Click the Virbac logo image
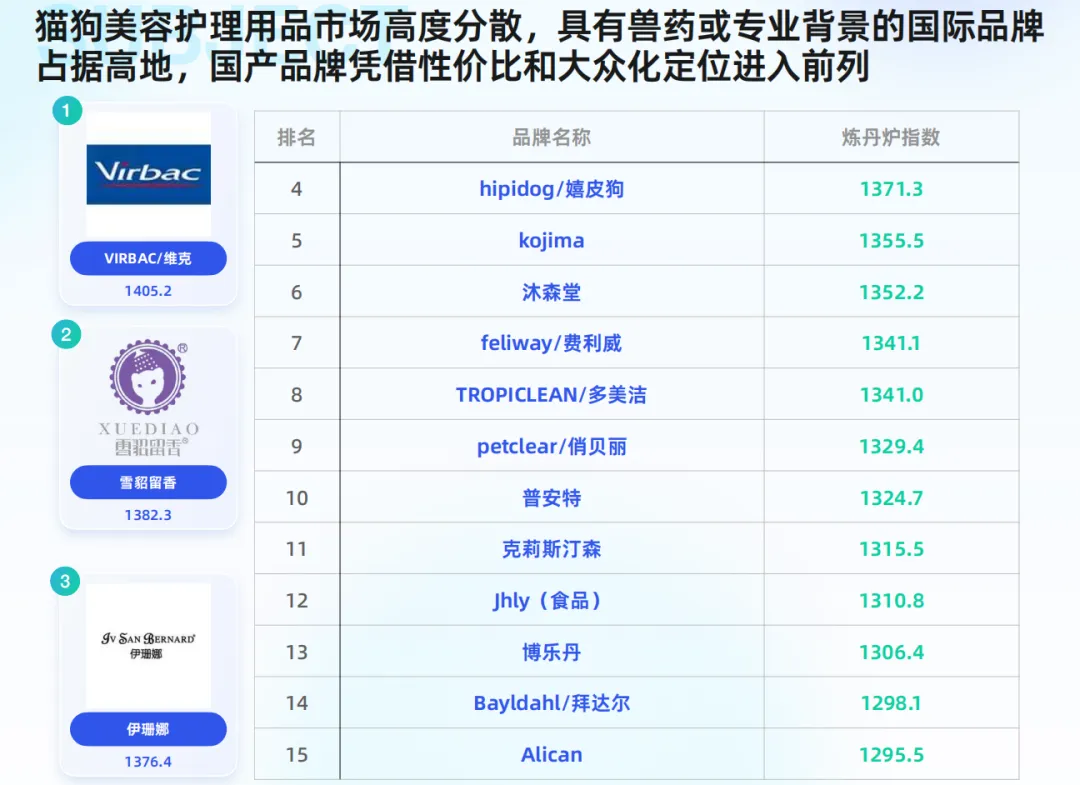This screenshot has width=1080, height=785. click(148, 174)
